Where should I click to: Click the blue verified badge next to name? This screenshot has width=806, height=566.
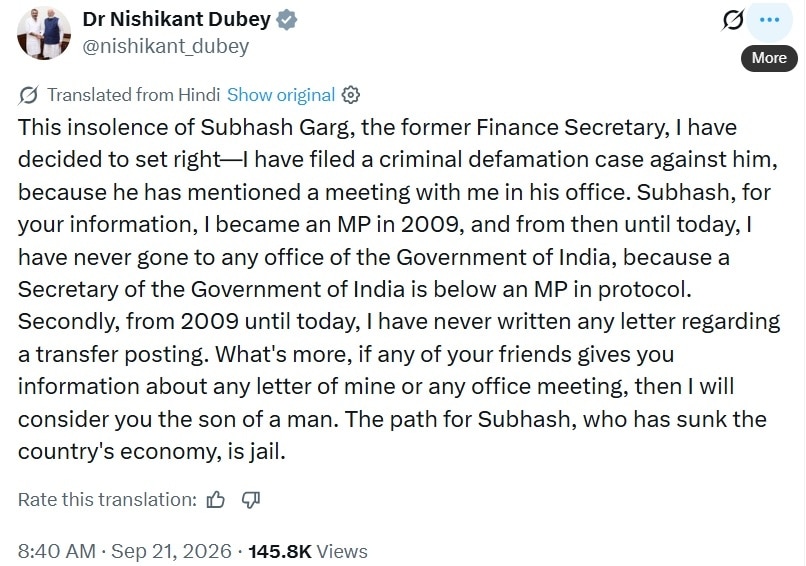[x=286, y=20]
